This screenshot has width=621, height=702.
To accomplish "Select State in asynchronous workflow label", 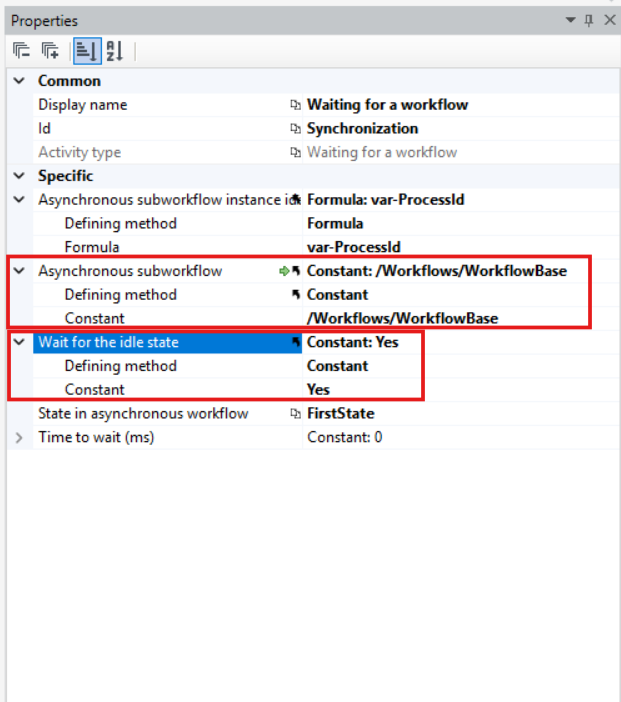I will click(x=143, y=413).
